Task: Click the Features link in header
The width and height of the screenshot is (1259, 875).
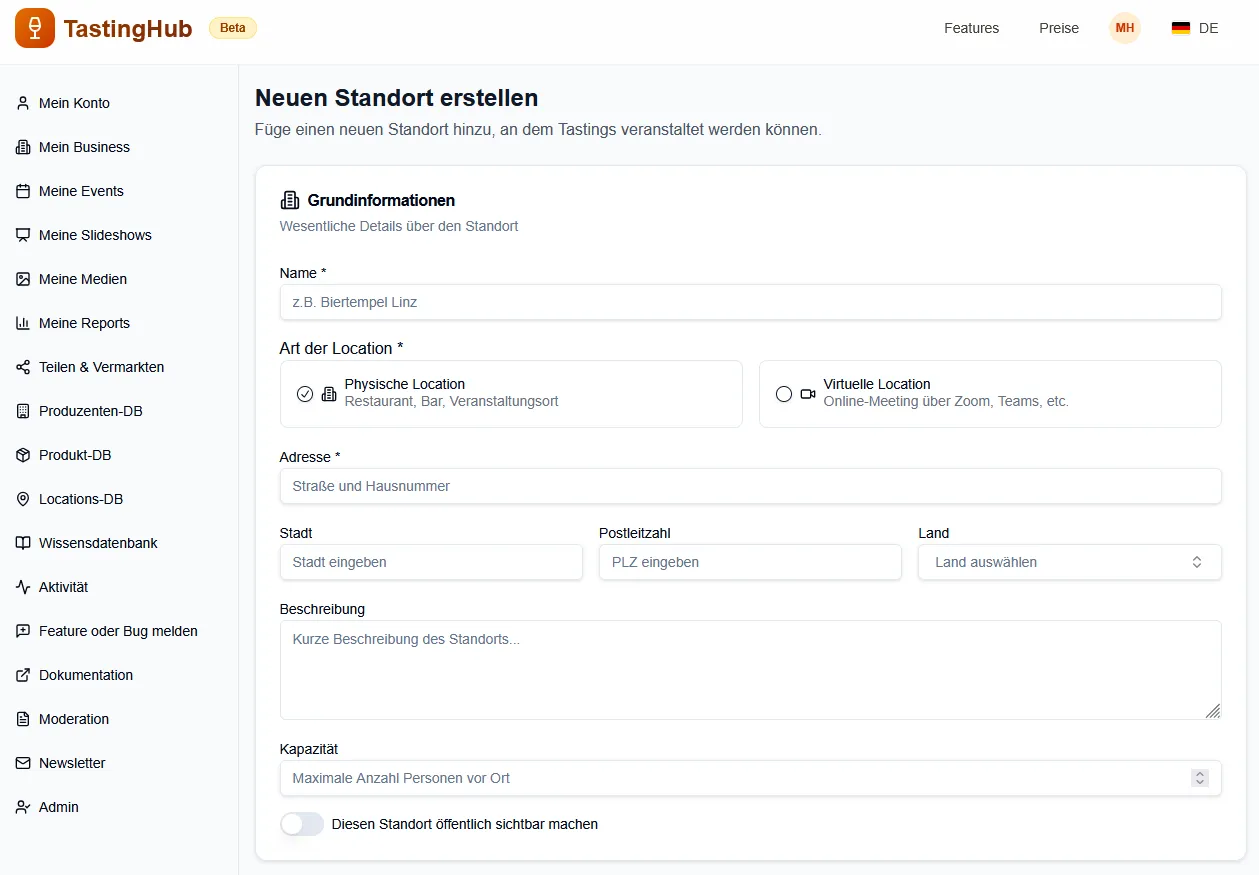Action: coord(971,28)
